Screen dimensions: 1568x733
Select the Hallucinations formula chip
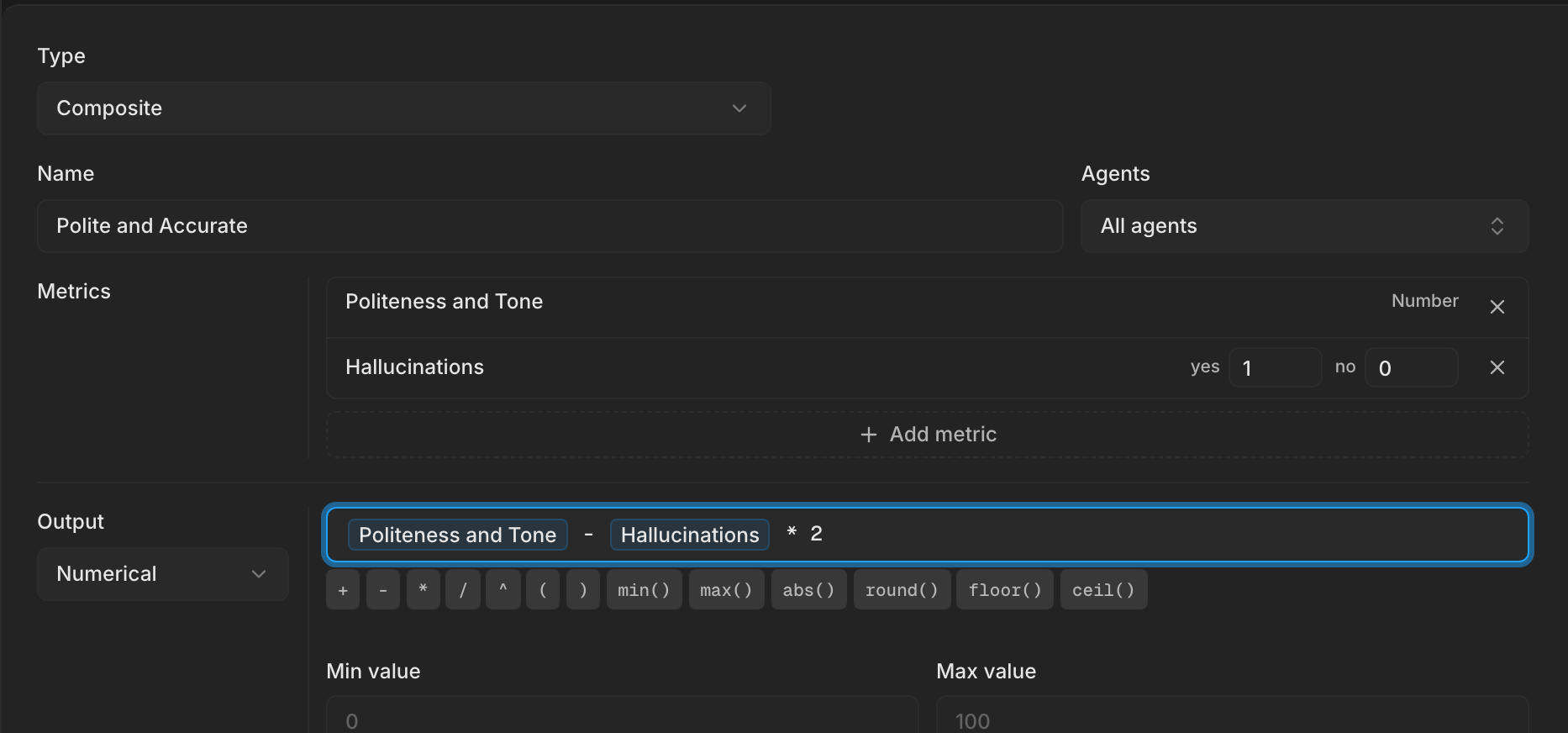coord(690,535)
